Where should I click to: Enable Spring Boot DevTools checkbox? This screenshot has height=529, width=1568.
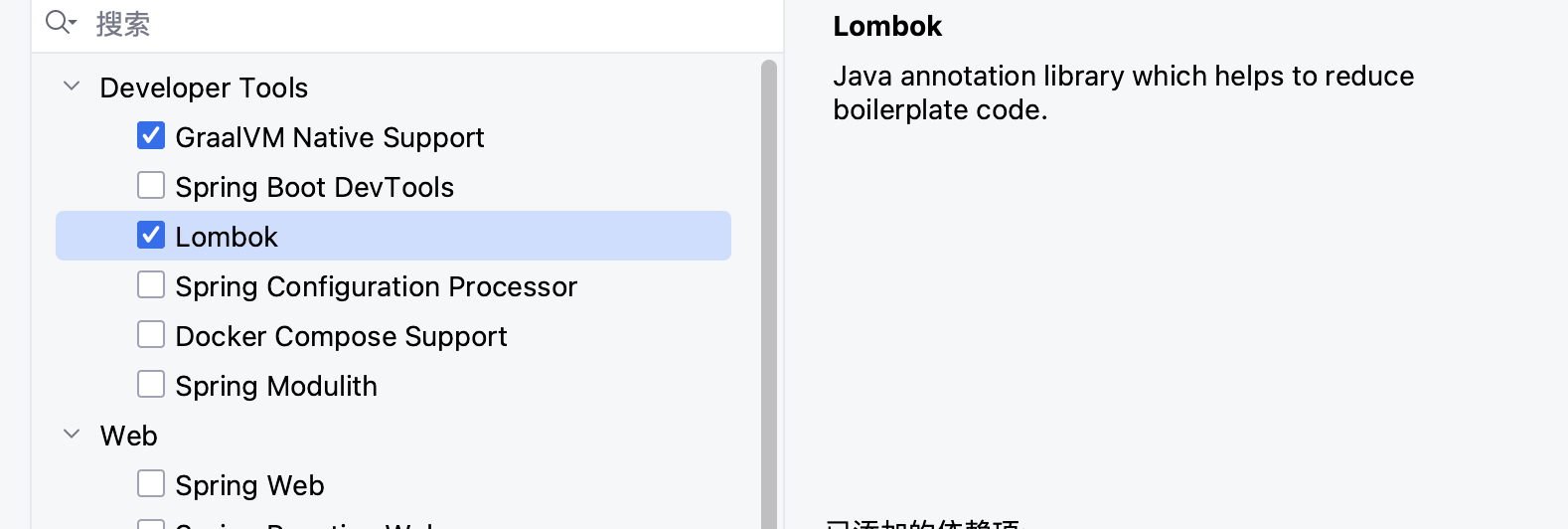click(x=151, y=185)
